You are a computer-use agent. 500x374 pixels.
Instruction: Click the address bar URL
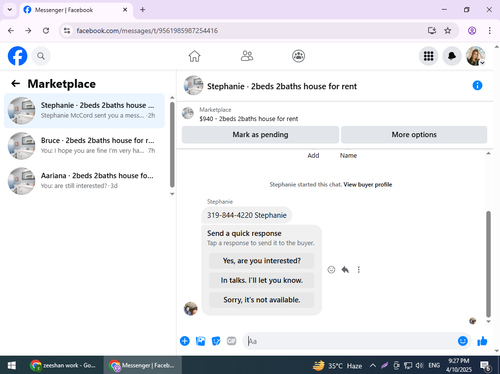(x=147, y=31)
